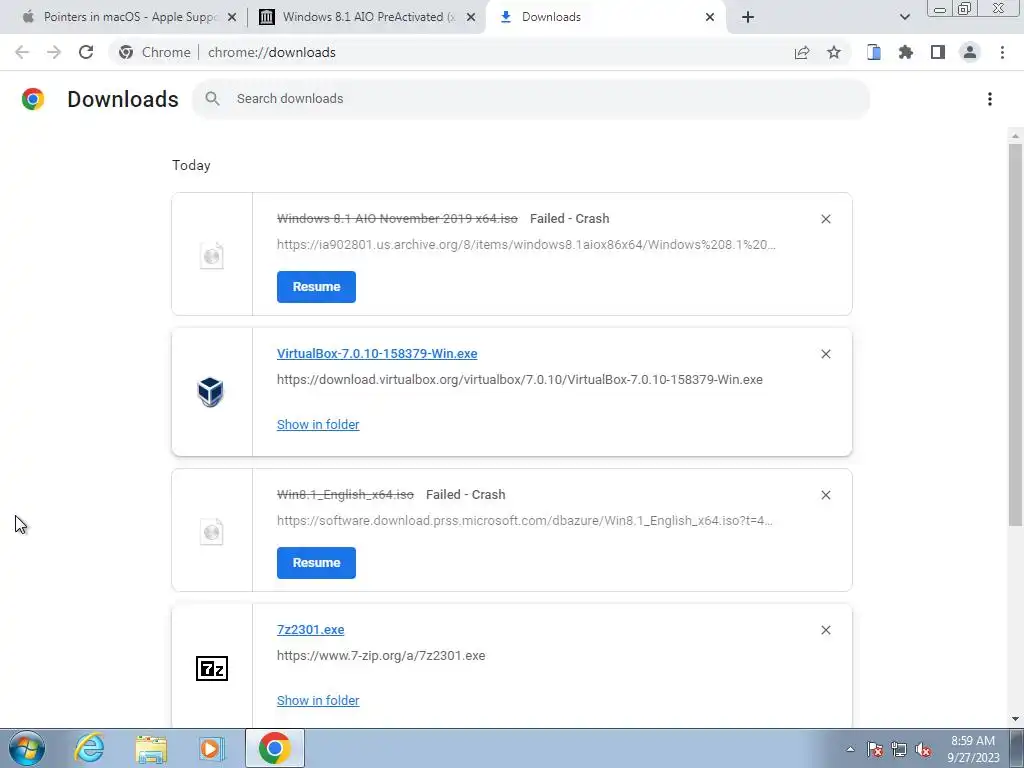Viewport: 1024px width, 768px height.
Task: Open Action Center flag icon
Action: tap(874, 749)
